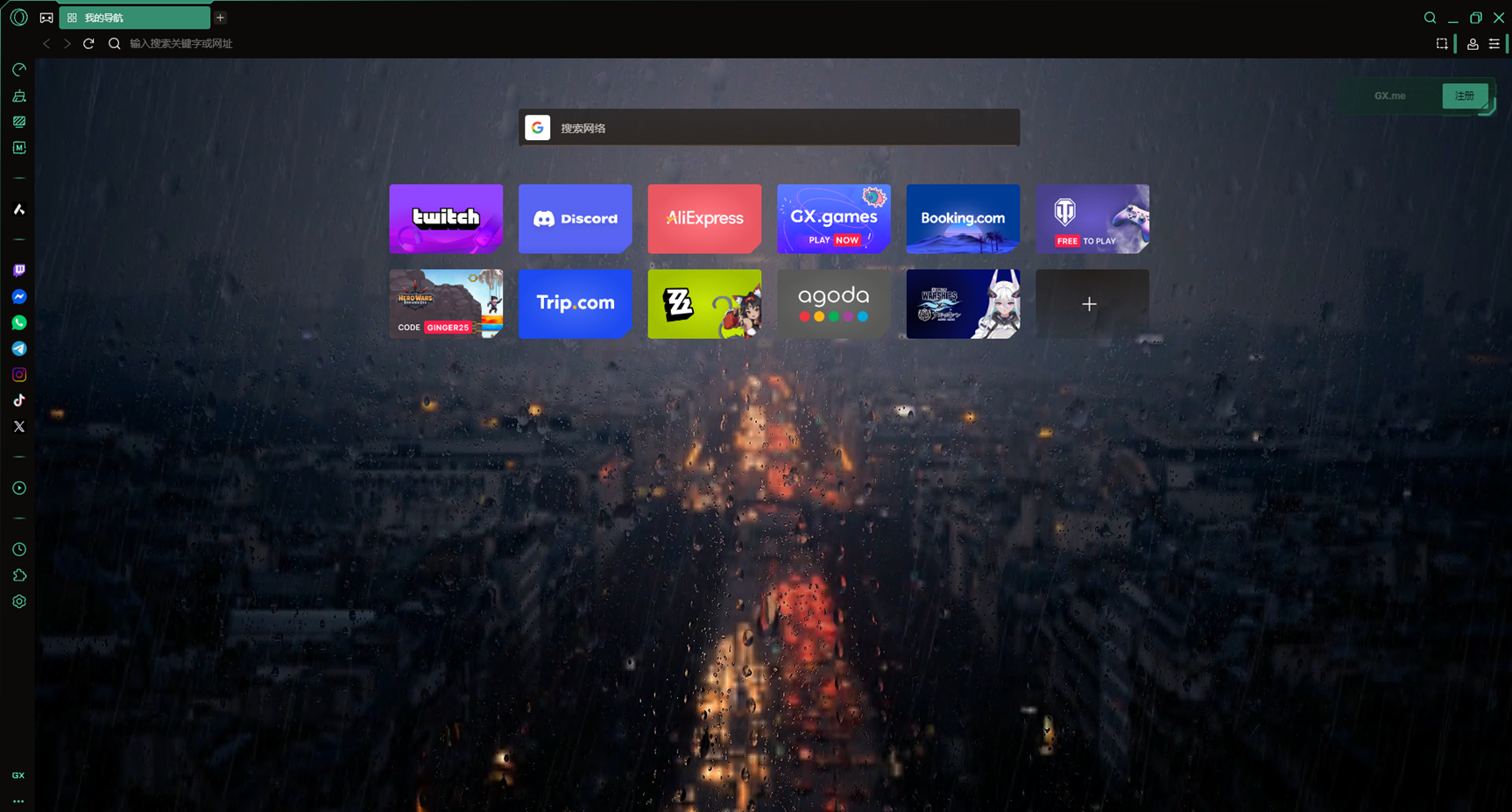Open Settings gear in sidebar
The width and height of the screenshot is (1512, 812).
click(19, 602)
